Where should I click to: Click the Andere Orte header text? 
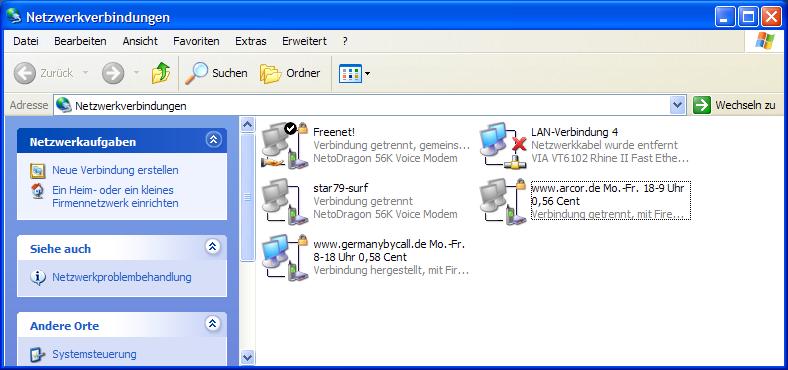pyautogui.click(x=64, y=326)
